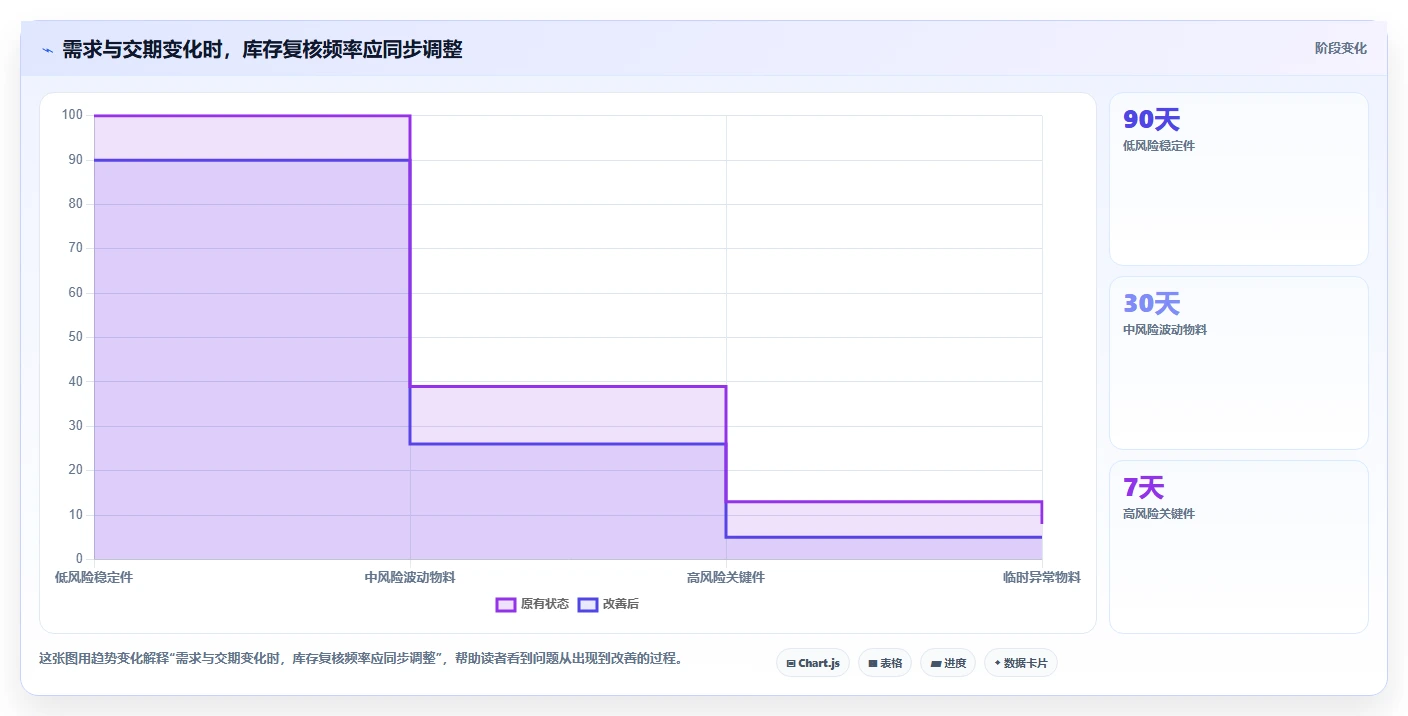Click the y-axis value 50
The height and width of the screenshot is (716, 1408).
click(x=75, y=337)
